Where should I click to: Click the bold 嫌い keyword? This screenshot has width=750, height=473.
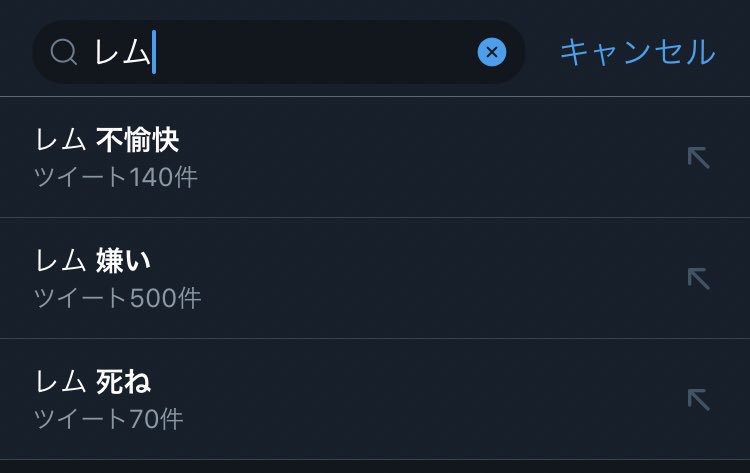(124, 262)
